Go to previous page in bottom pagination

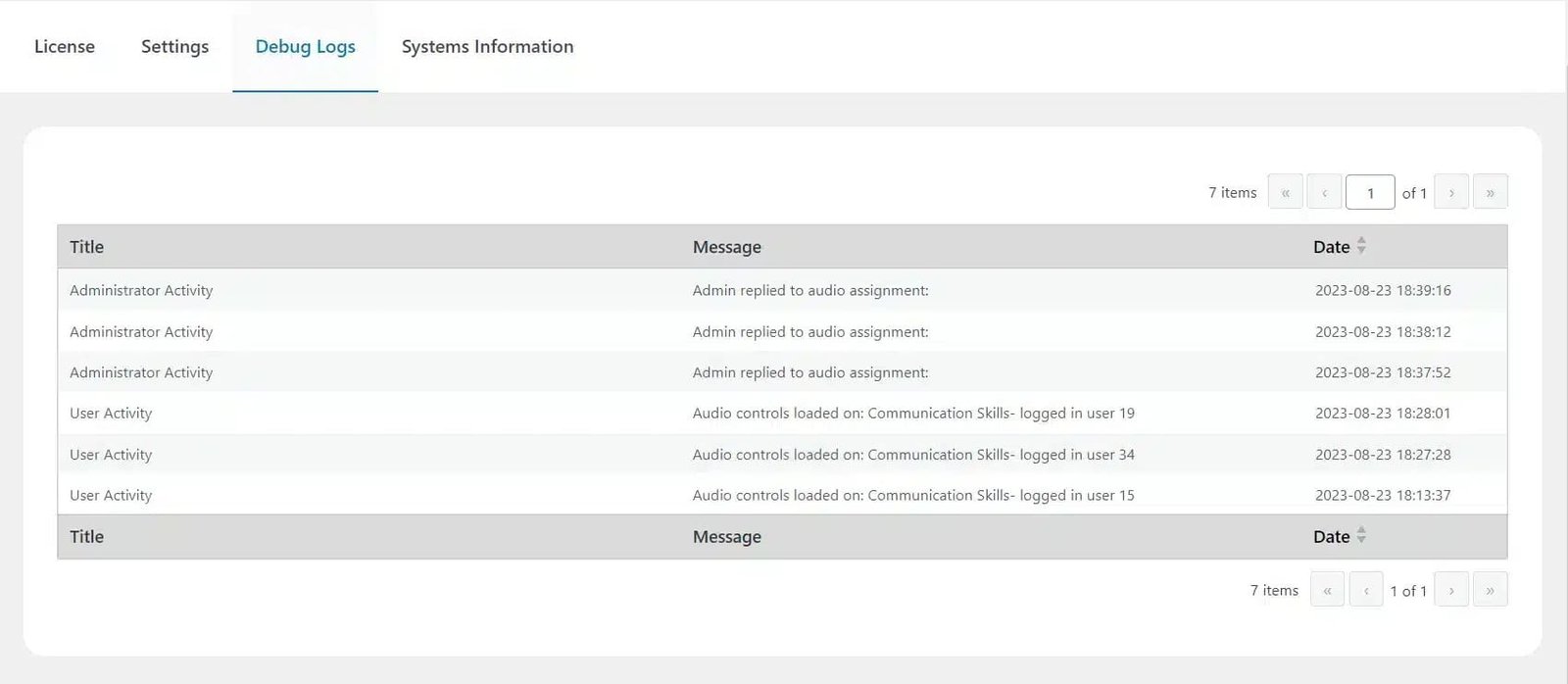coord(1366,590)
